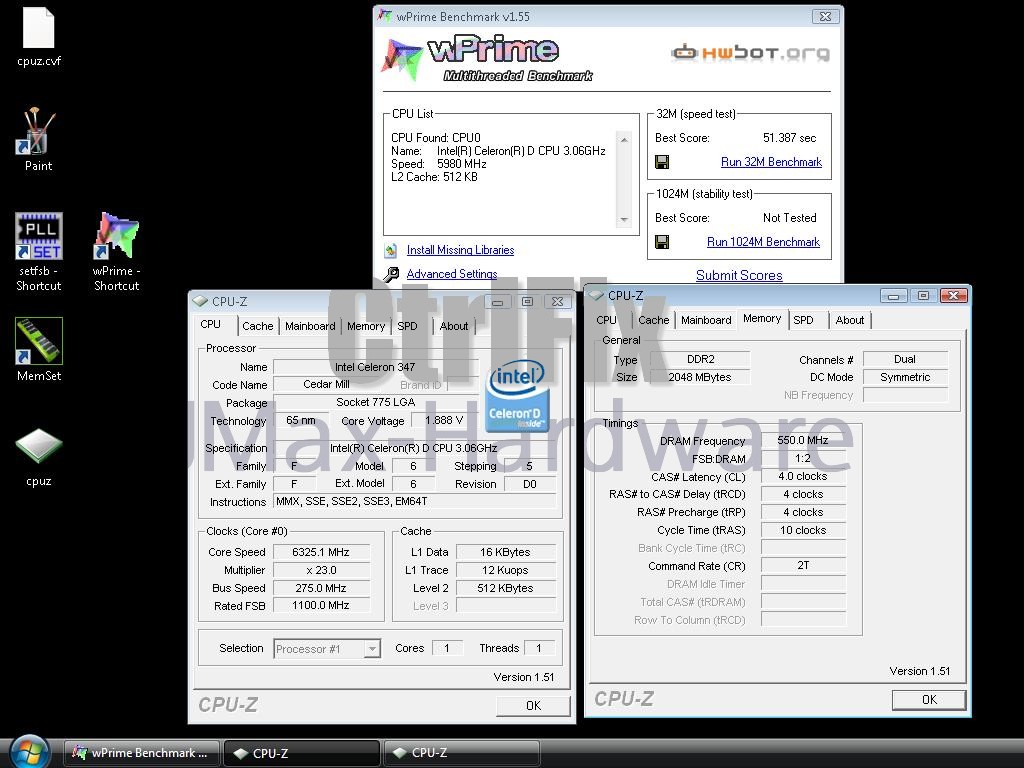Screen dimensions: 1024x768
Task: Click the Core Speed 6325.1 MHz field
Action: [x=321, y=552]
